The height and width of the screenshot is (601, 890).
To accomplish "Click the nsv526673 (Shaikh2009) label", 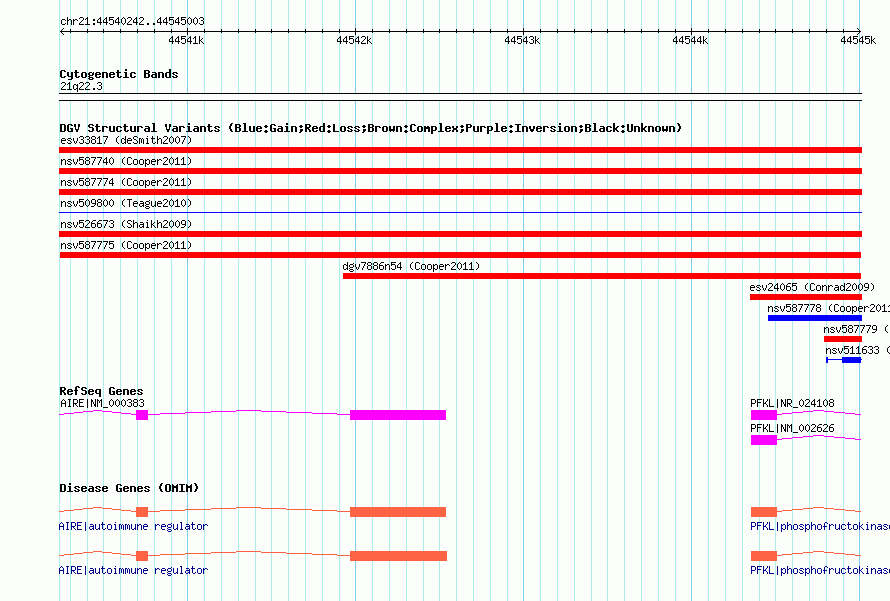I will 126,224.
